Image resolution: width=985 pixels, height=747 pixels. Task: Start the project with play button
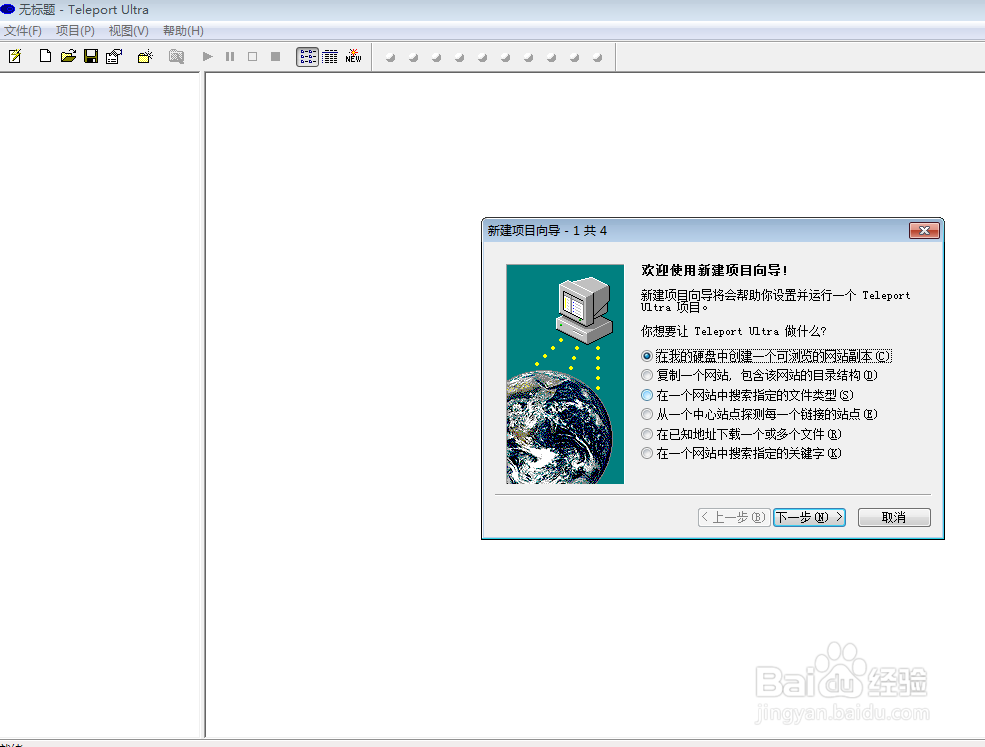(x=207, y=57)
